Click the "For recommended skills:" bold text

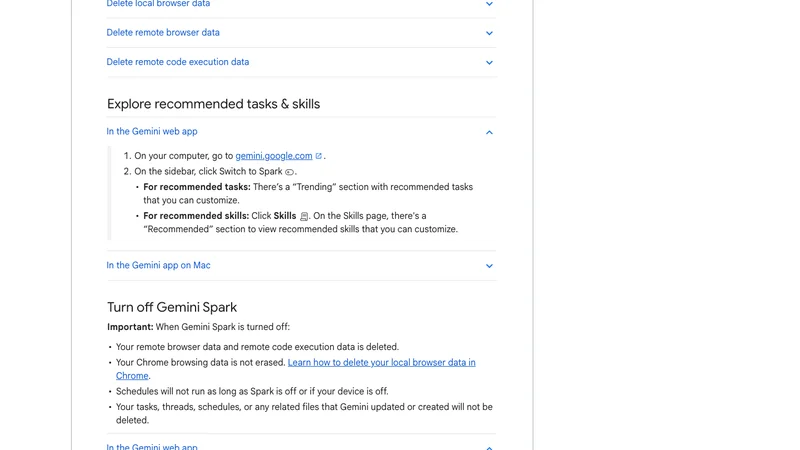click(x=196, y=216)
